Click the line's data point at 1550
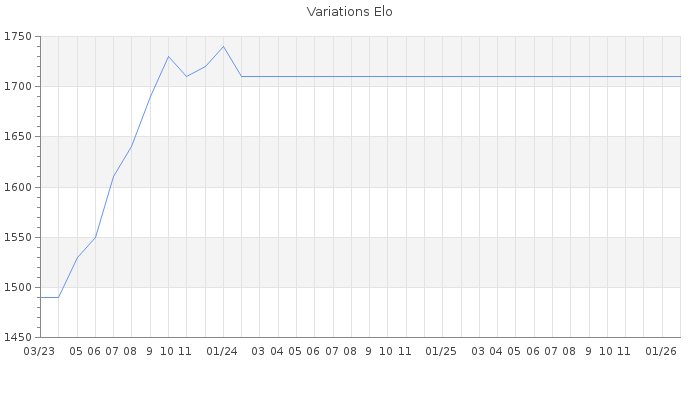 tap(95, 237)
